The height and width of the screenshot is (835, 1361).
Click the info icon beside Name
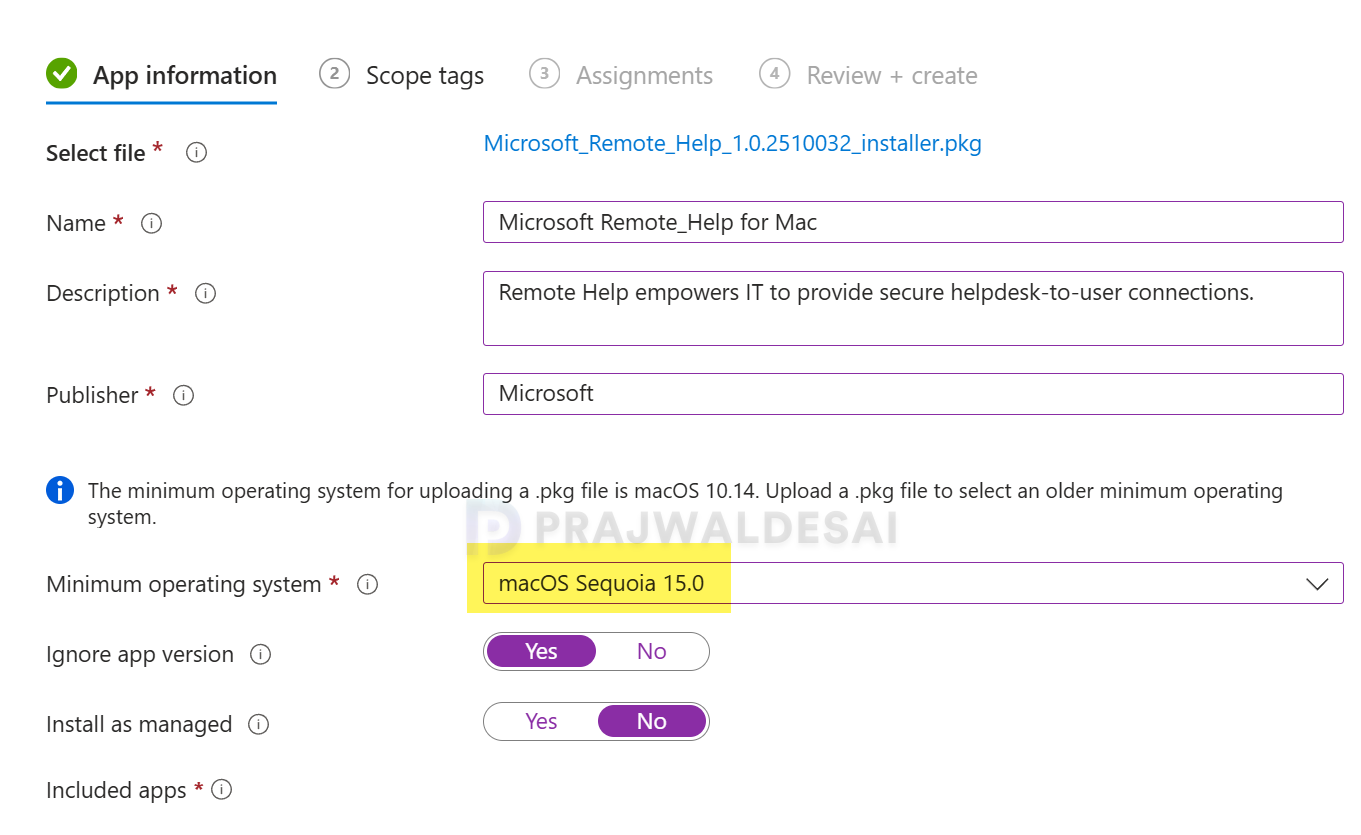152,223
